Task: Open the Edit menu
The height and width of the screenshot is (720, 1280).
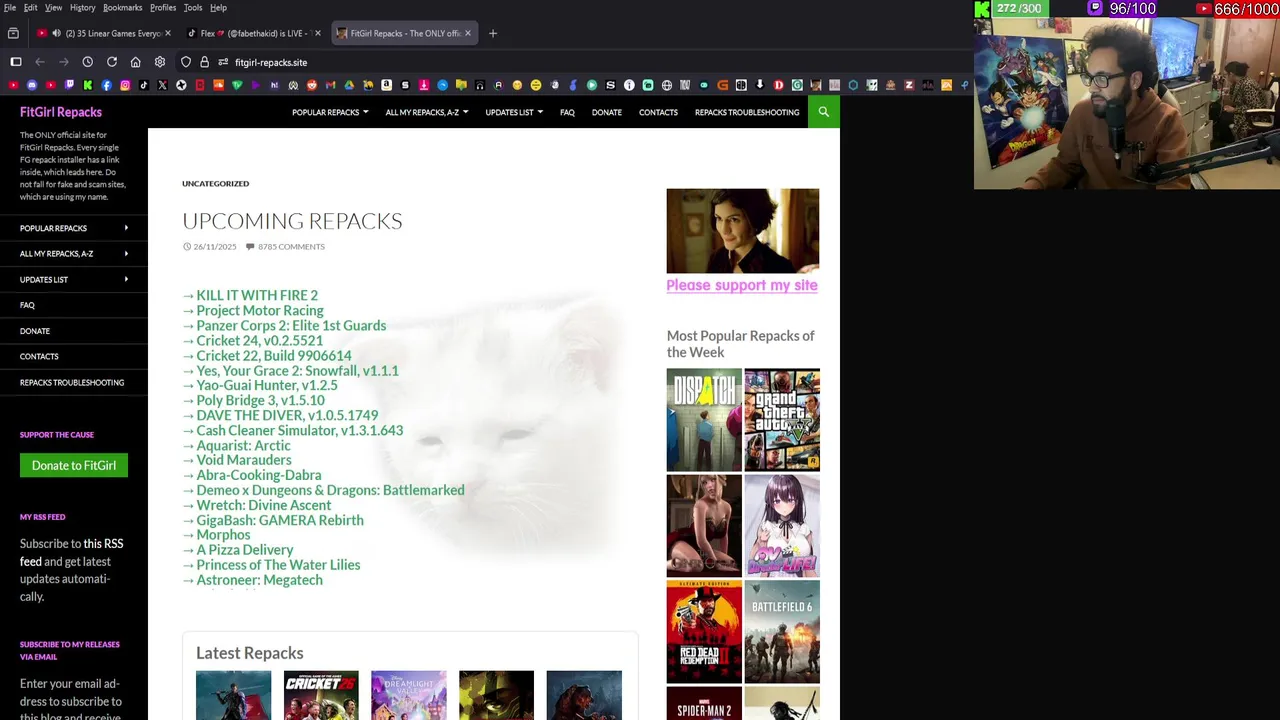Action: click(31, 7)
